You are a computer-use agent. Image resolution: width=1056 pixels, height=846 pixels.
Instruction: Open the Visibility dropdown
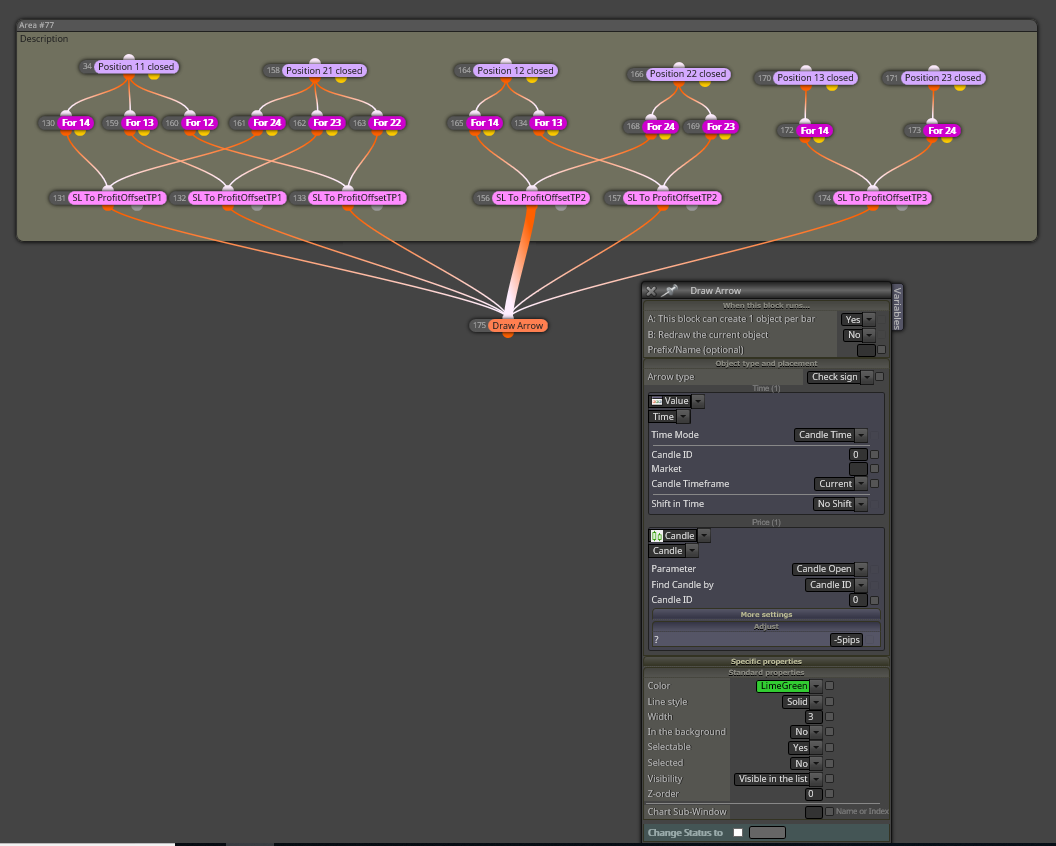click(x=778, y=779)
